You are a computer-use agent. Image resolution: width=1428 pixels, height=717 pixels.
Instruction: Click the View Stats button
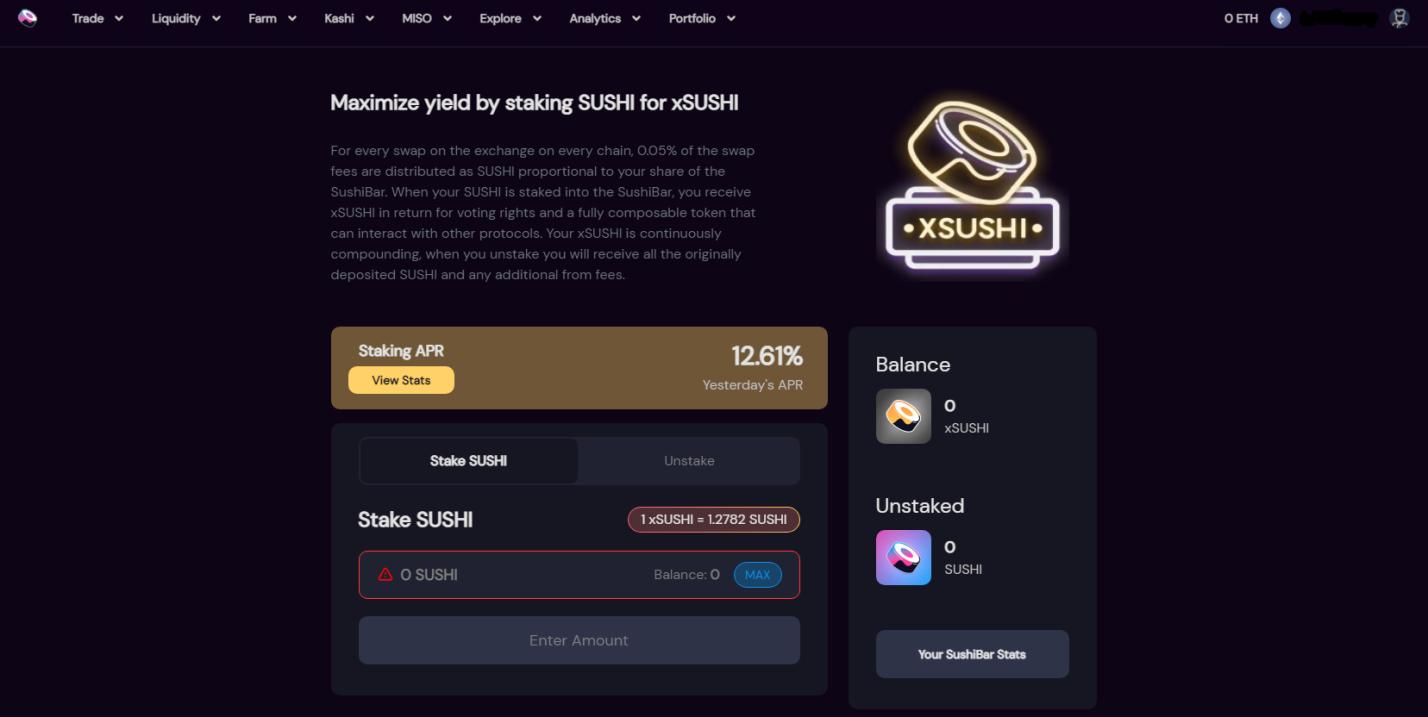tap(401, 380)
